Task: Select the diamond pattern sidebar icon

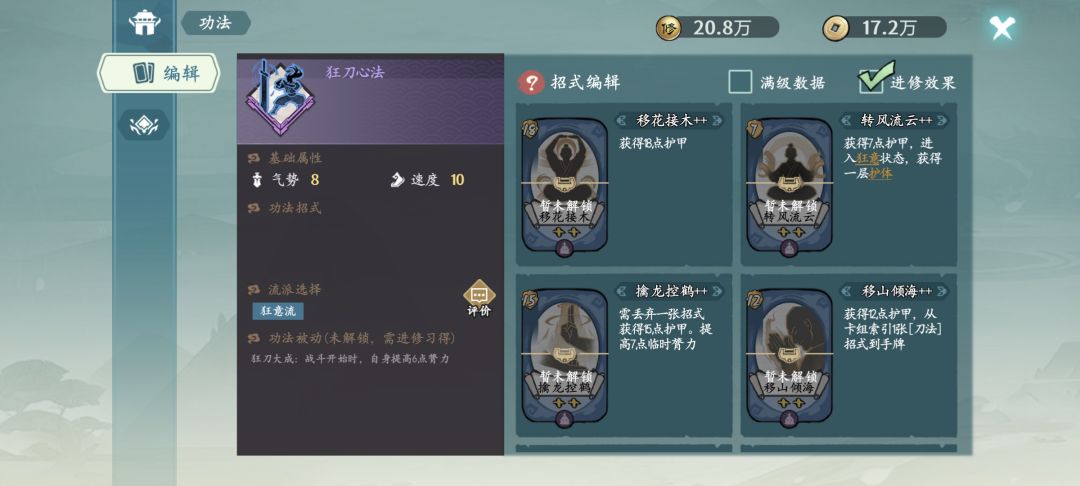Action: 144,125
